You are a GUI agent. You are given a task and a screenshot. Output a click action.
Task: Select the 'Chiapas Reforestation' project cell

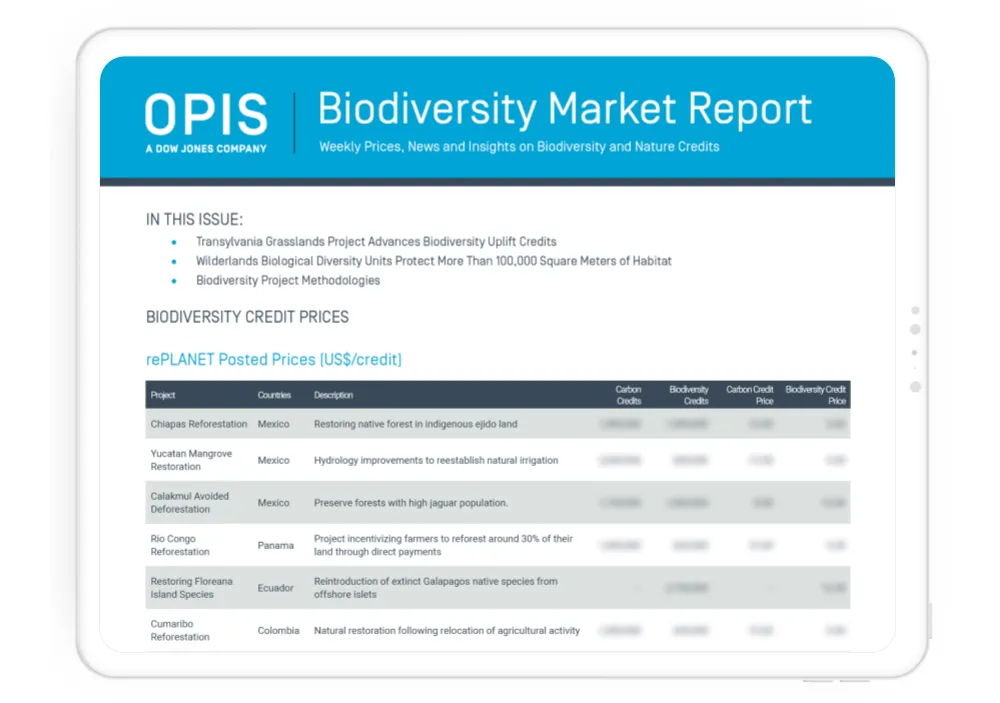(x=199, y=424)
